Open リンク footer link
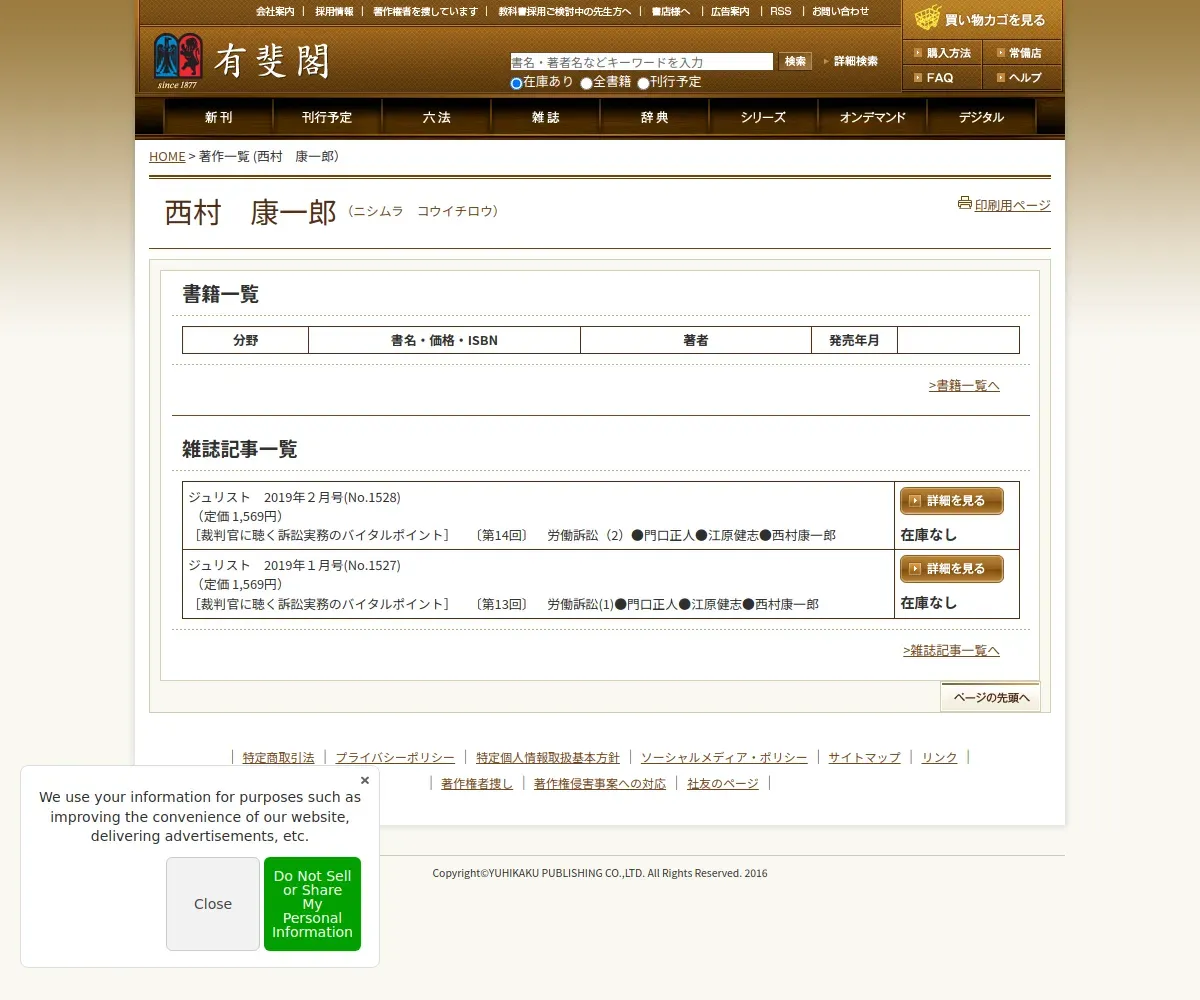Viewport: 1200px width, 1000px height. (x=939, y=758)
